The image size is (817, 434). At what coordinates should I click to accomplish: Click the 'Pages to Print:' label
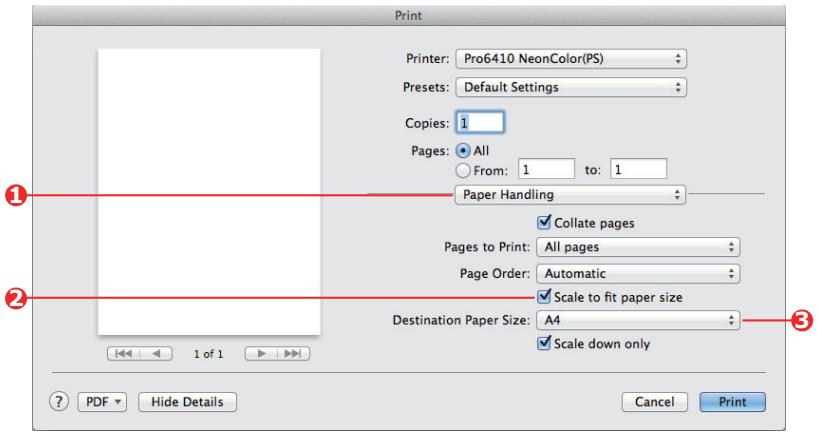tap(487, 247)
